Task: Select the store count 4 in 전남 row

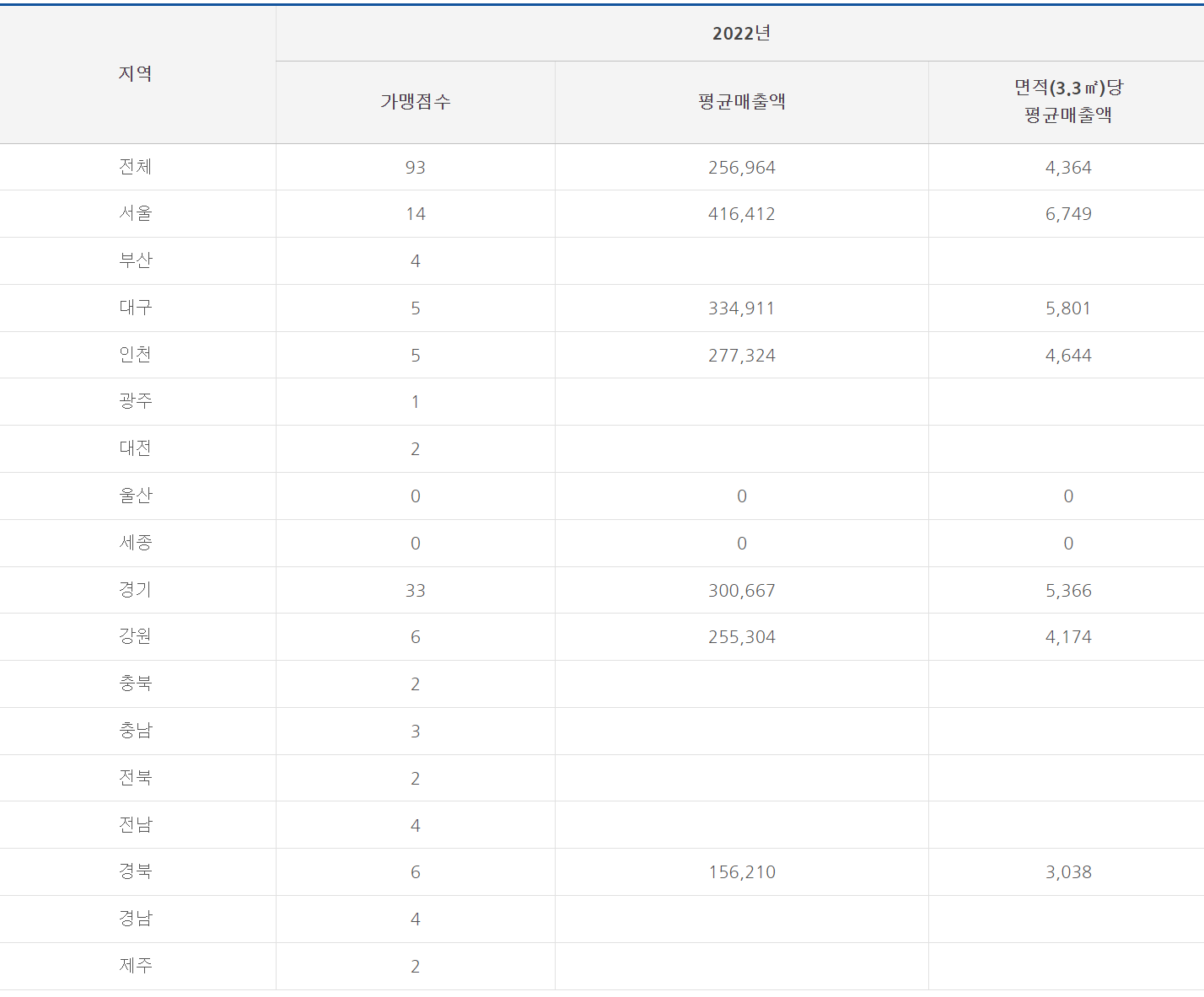Action: [x=415, y=826]
